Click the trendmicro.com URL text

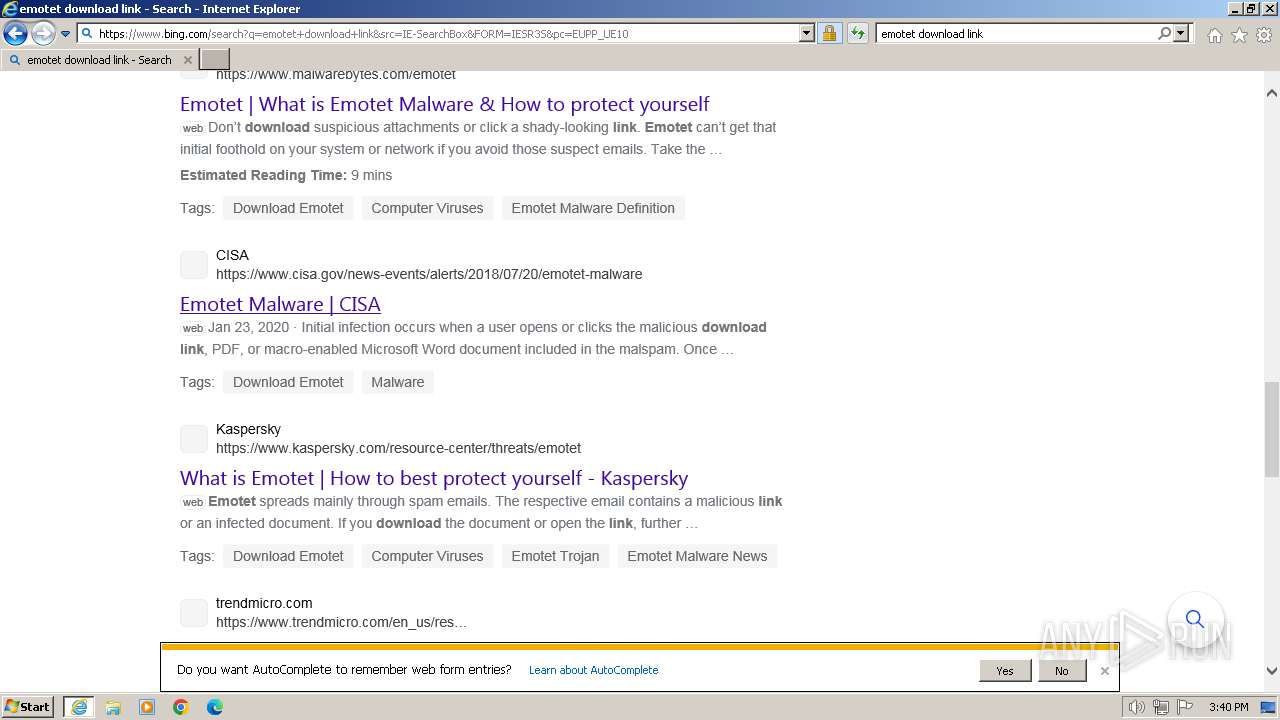341,622
